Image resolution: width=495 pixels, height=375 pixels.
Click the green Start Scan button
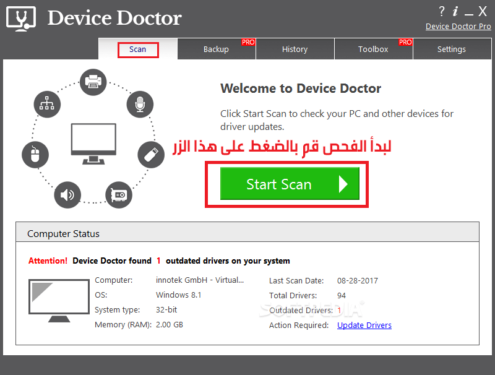click(x=290, y=184)
